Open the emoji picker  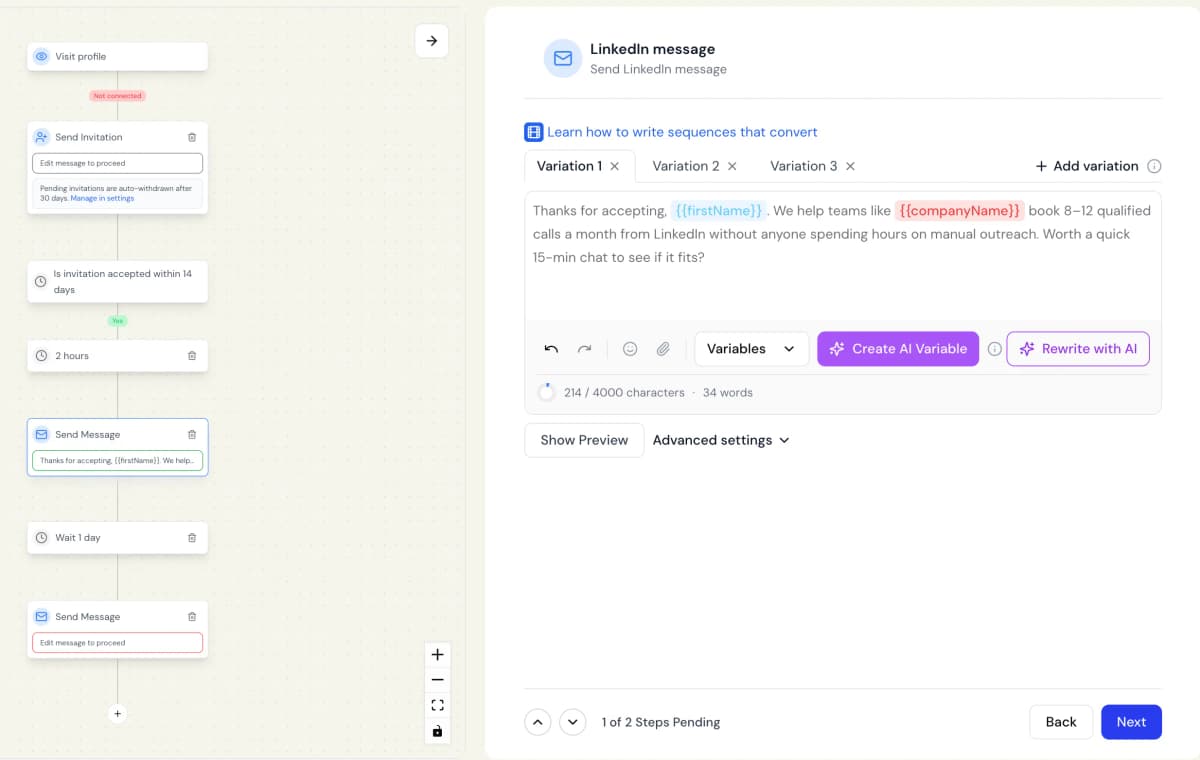(630, 349)
